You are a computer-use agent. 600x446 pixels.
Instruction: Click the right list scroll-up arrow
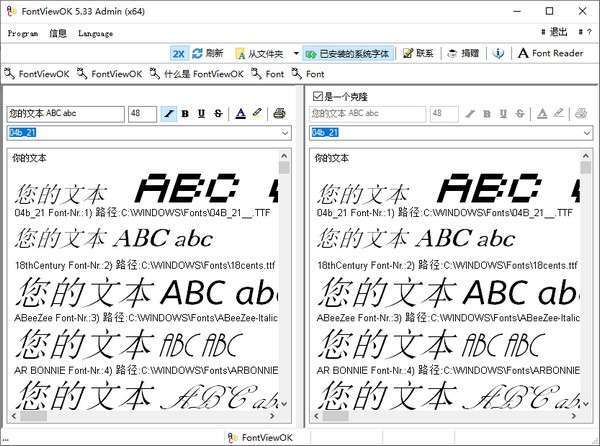586,156
